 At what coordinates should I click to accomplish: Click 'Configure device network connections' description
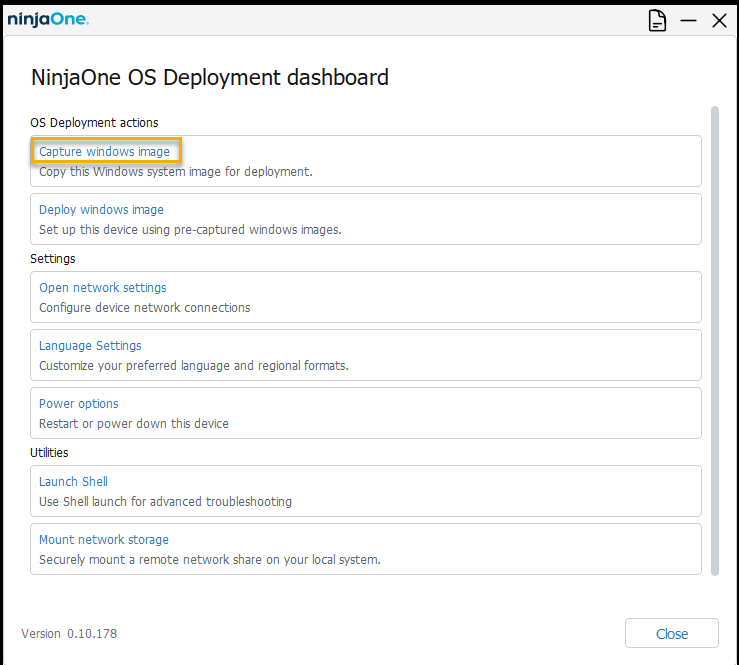tap(145, 308)
